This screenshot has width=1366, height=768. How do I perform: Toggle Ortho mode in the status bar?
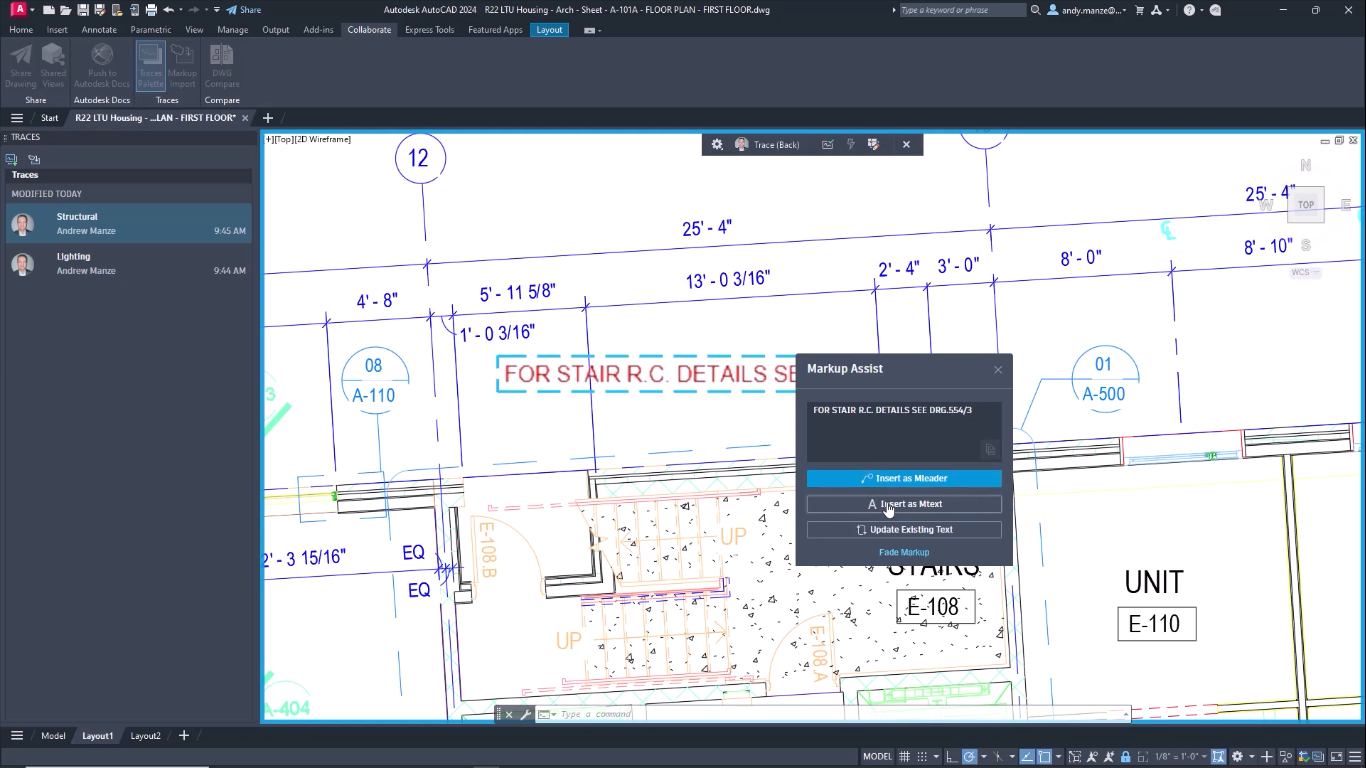pos(952,757)
